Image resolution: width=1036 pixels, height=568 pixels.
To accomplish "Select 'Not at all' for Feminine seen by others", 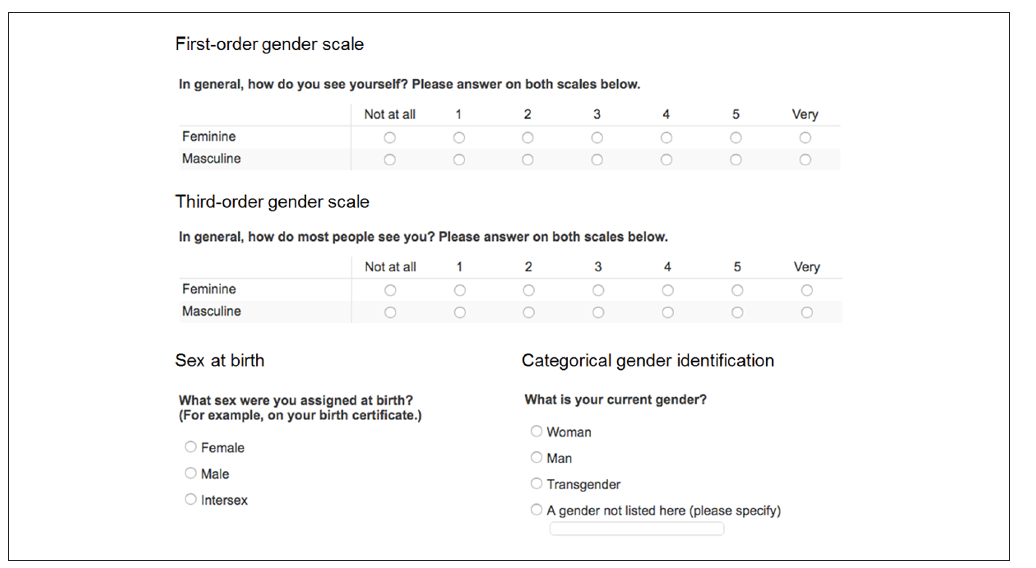I will 390,291.
